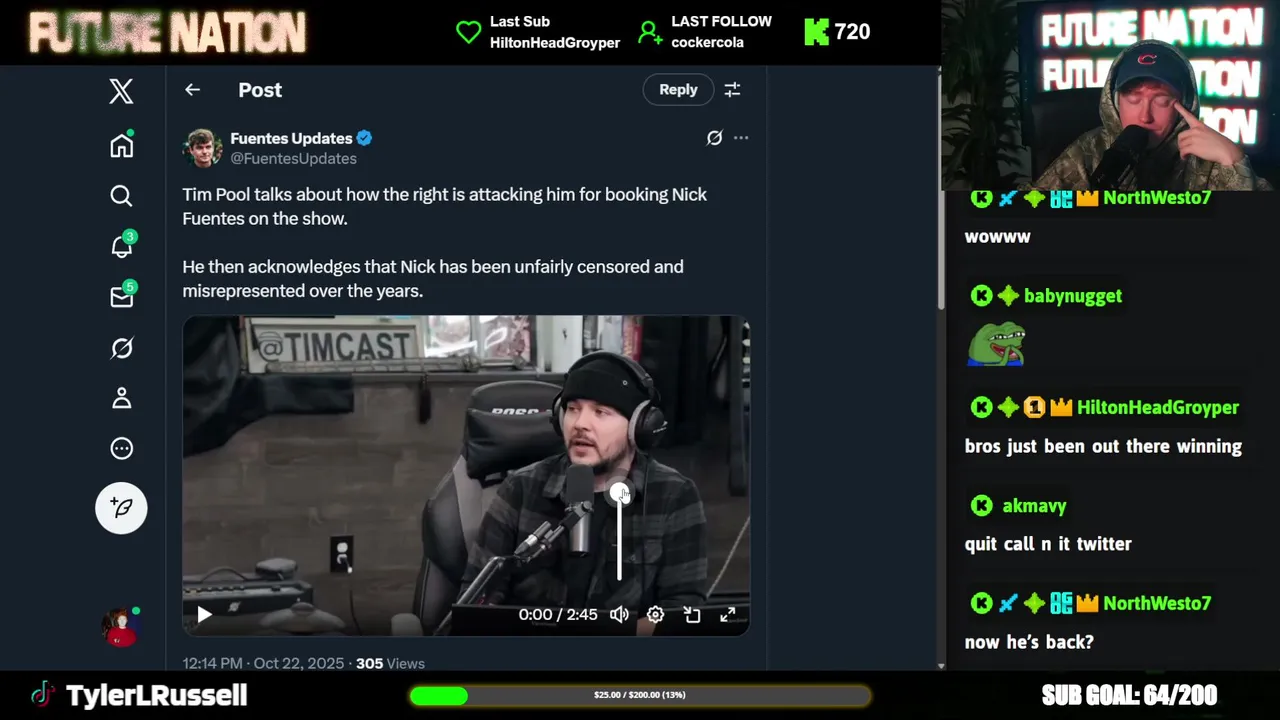Open the Notifications bell icon
Viewport: 1280px width, 720px height.
pos(122,245)
